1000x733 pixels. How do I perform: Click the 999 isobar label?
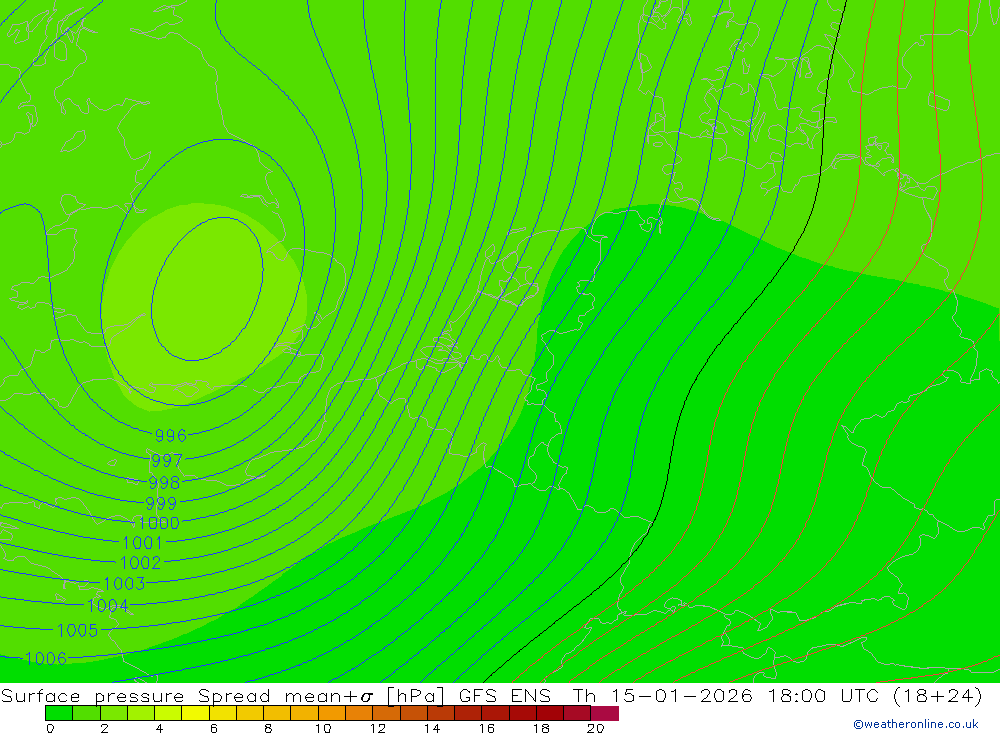[x=161, y=503]
